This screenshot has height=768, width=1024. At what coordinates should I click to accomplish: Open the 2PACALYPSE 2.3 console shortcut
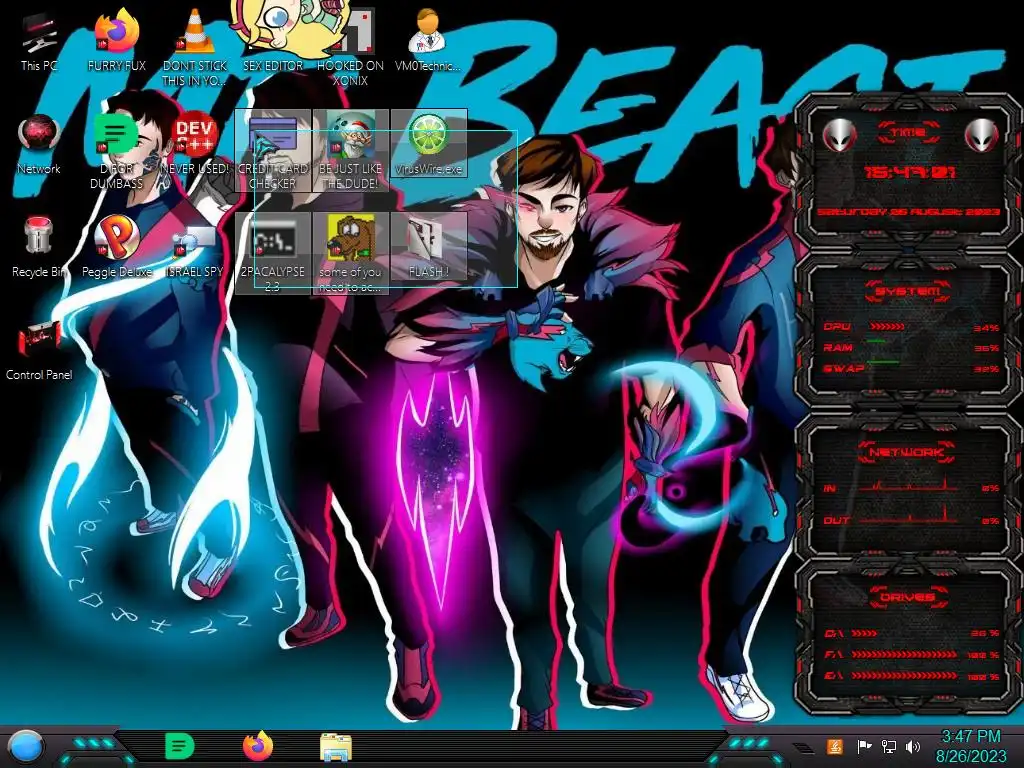[272, 253]
